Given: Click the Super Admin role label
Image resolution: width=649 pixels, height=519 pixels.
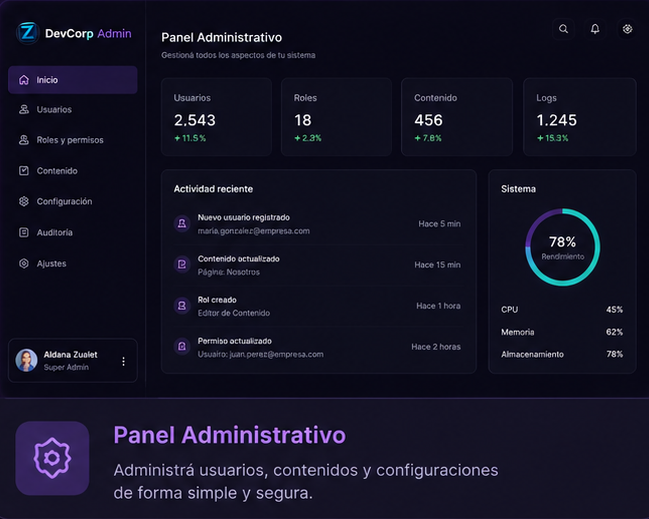Looking at the screenshot, I should pos(66,367).
